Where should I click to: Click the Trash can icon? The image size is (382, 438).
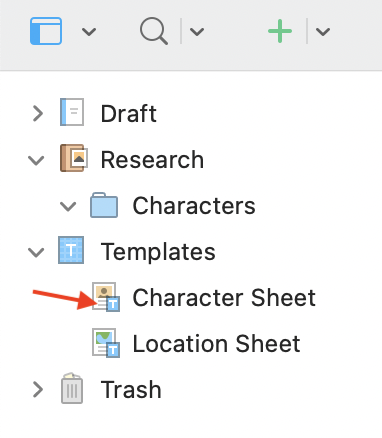[72, 388]
